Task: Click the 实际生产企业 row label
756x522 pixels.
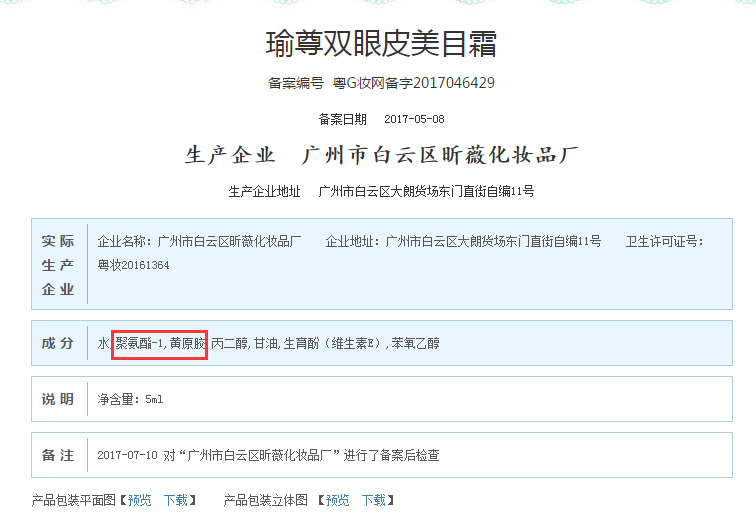Action: click(x=58, y=265)
